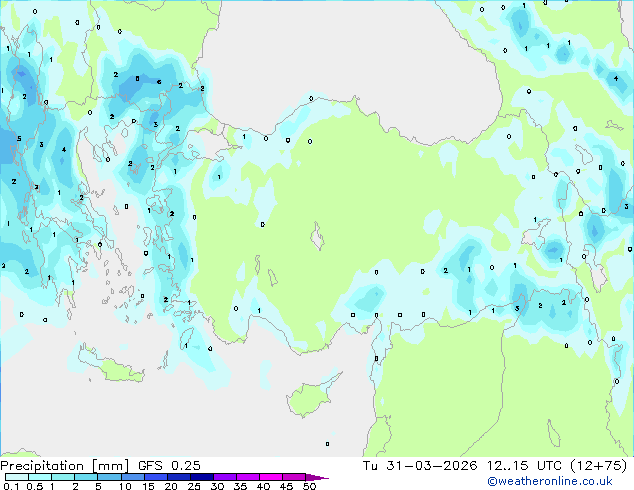Click the 'Tu 31-03-2026' date text
This screenshot has height=490, width=634.
tap(420, 466)
